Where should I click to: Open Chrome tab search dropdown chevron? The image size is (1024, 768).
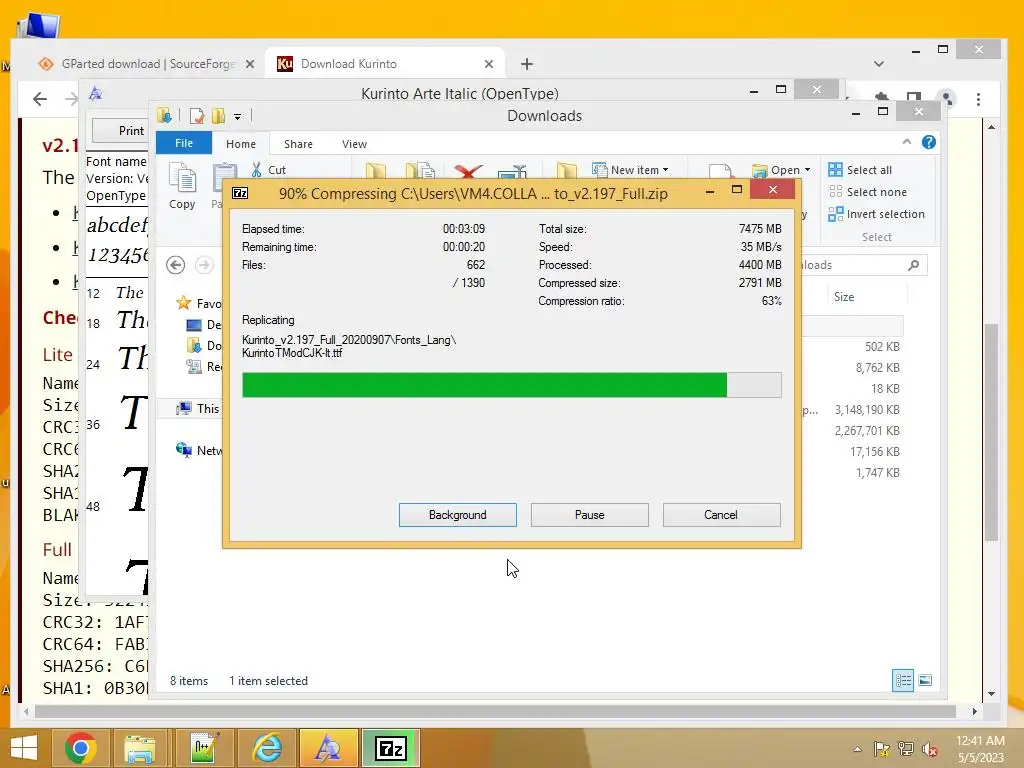(878, 64)
